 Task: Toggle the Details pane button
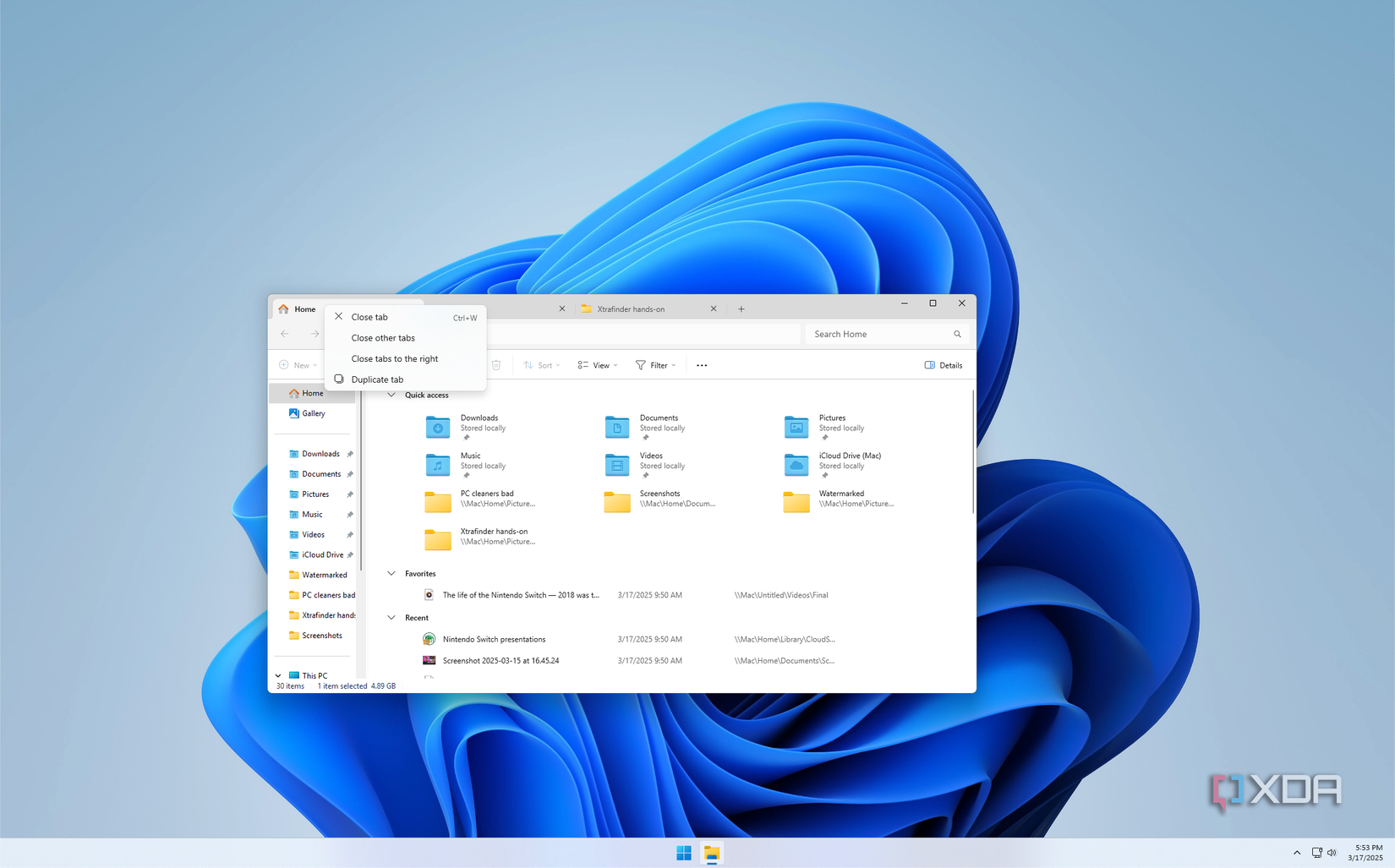944,365
